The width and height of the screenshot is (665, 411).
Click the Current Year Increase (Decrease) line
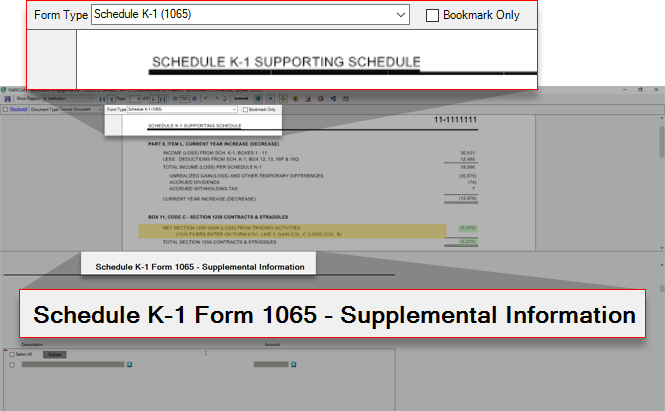point(209,199)
